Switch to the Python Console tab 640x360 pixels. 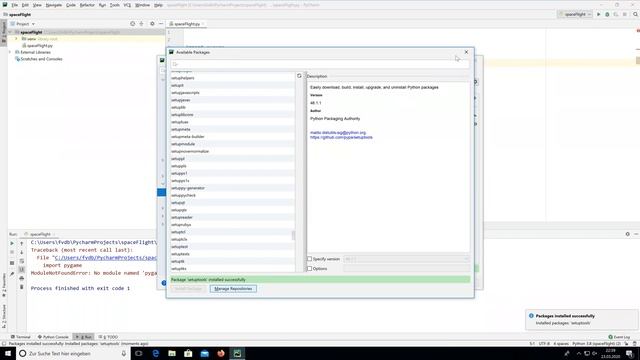(53, 337)
